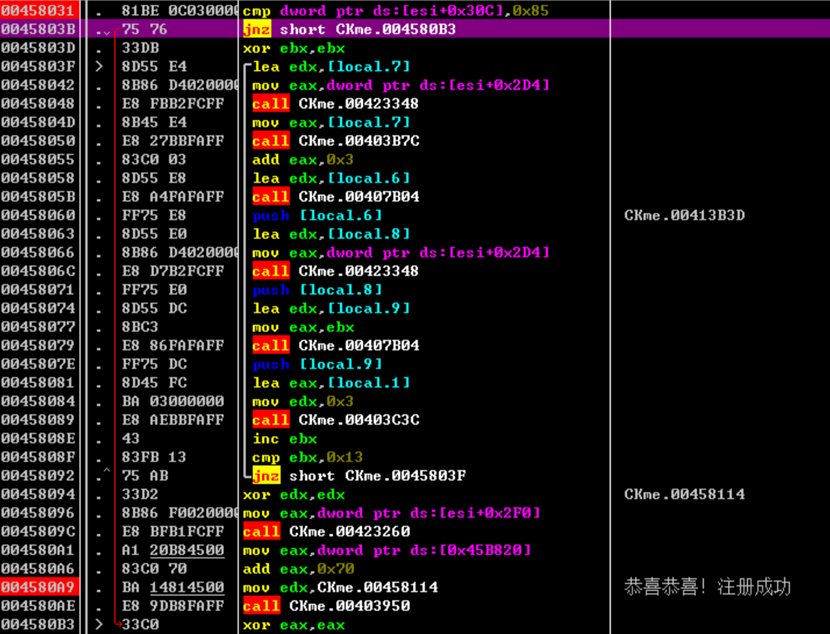Select push [local.9] instruction
830x634 pixels.
click(x=317, y=364)
